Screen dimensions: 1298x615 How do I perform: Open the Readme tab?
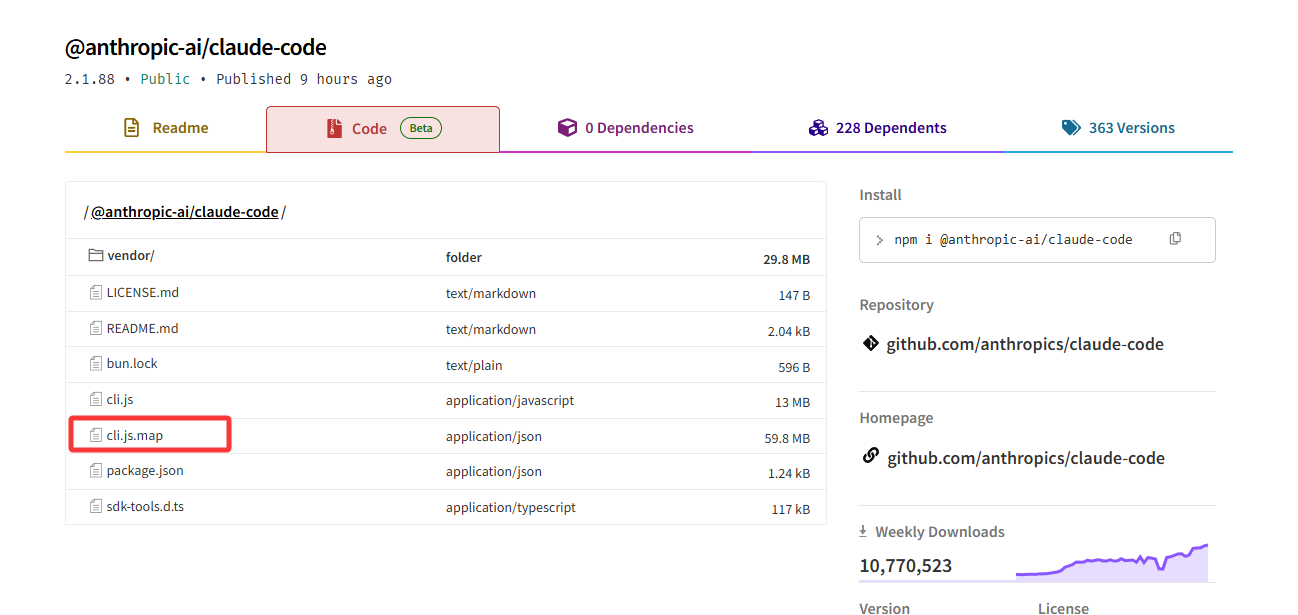(165, 128)
